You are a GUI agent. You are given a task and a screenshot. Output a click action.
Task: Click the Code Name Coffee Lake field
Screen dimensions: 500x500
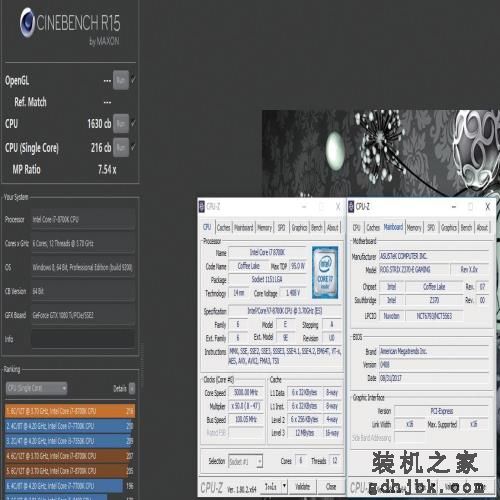pos(248,266)
